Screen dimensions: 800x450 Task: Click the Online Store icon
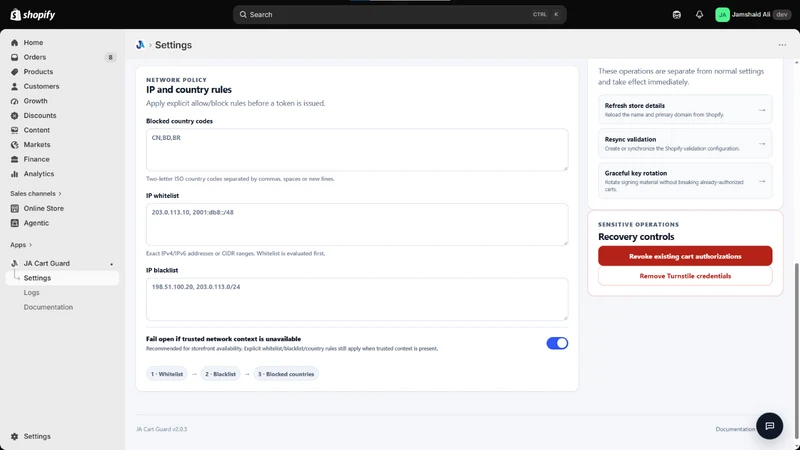point(14,208)
